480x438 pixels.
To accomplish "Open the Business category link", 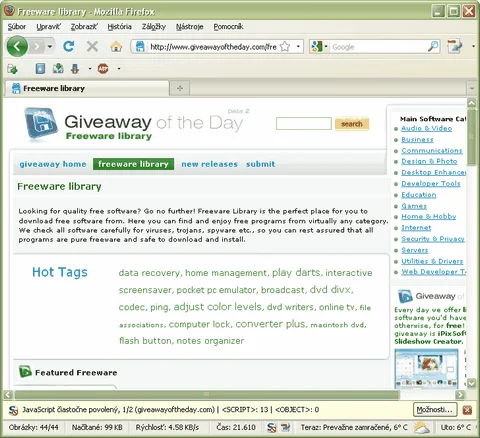I will 417,139.
